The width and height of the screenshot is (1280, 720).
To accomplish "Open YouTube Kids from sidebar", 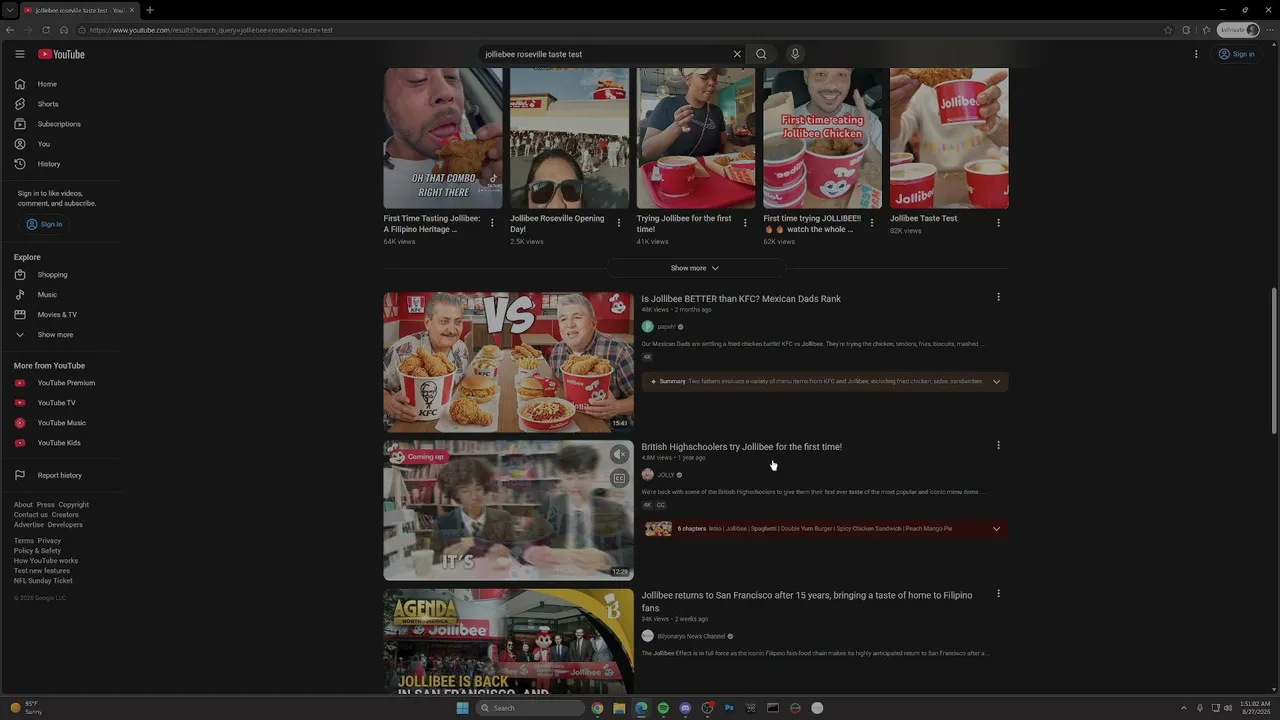I will [x=59, y=443].
